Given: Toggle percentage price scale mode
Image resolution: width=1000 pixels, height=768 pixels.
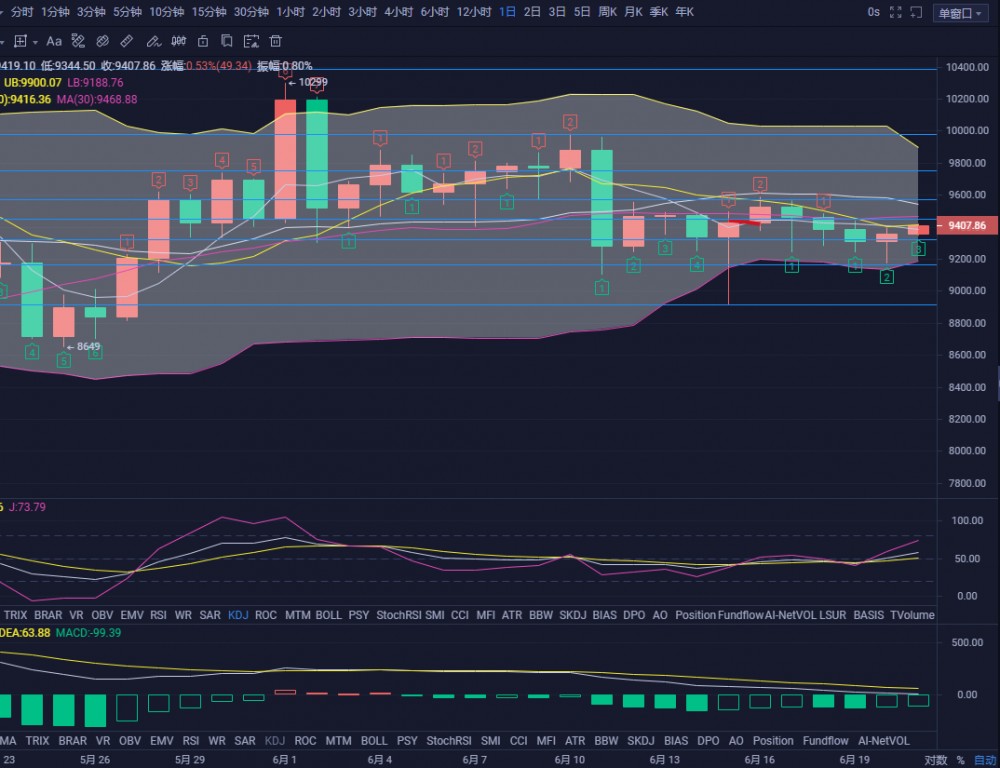Looking at the screenshot, I should coord(961,760).
